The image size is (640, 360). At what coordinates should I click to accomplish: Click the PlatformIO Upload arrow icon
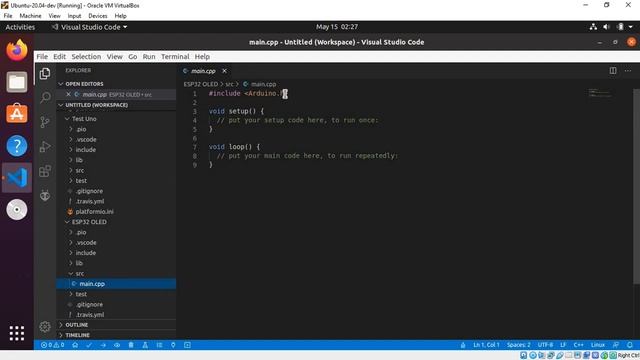click(103, 345)
